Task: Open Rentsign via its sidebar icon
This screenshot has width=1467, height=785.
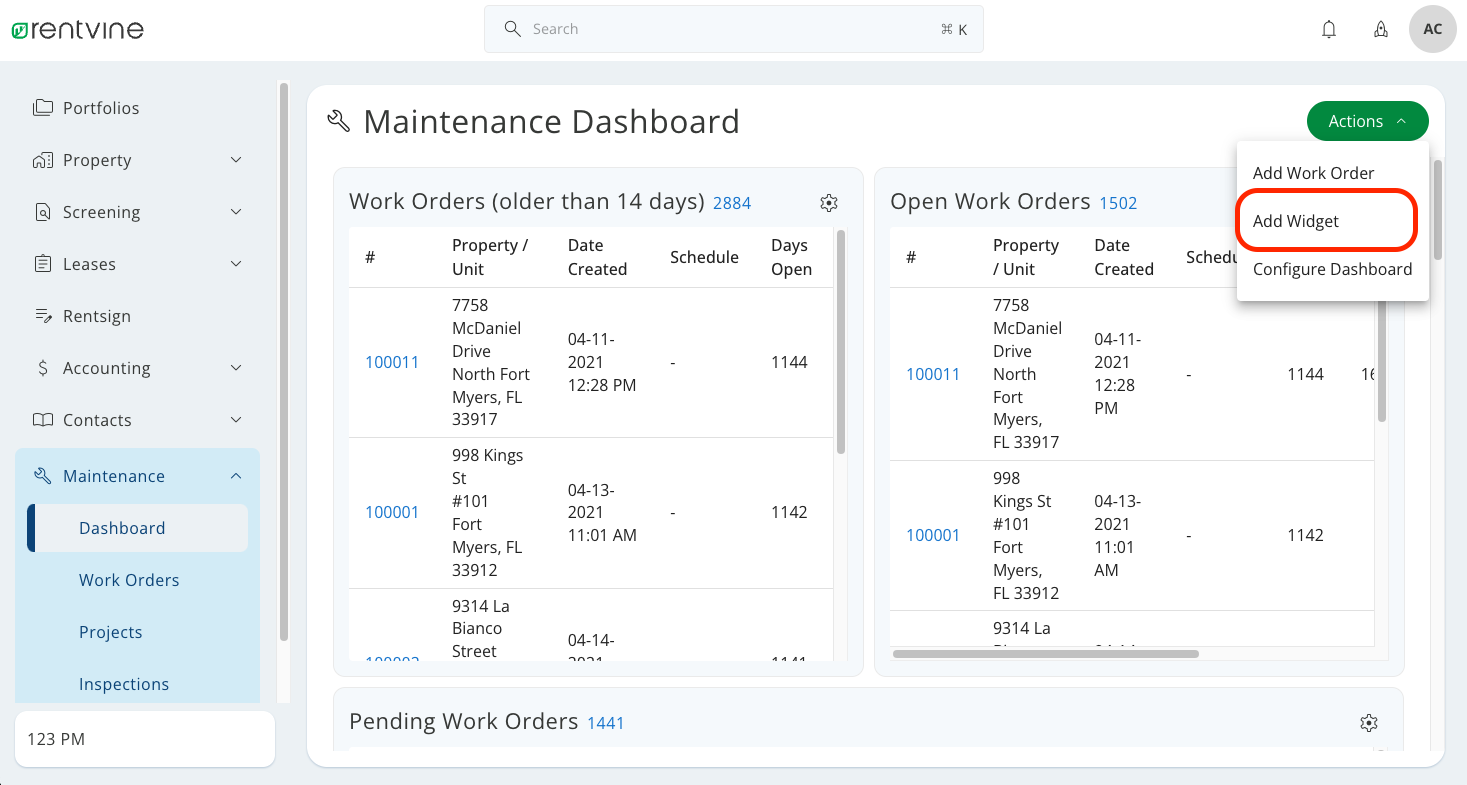Action: pos(42,316)
